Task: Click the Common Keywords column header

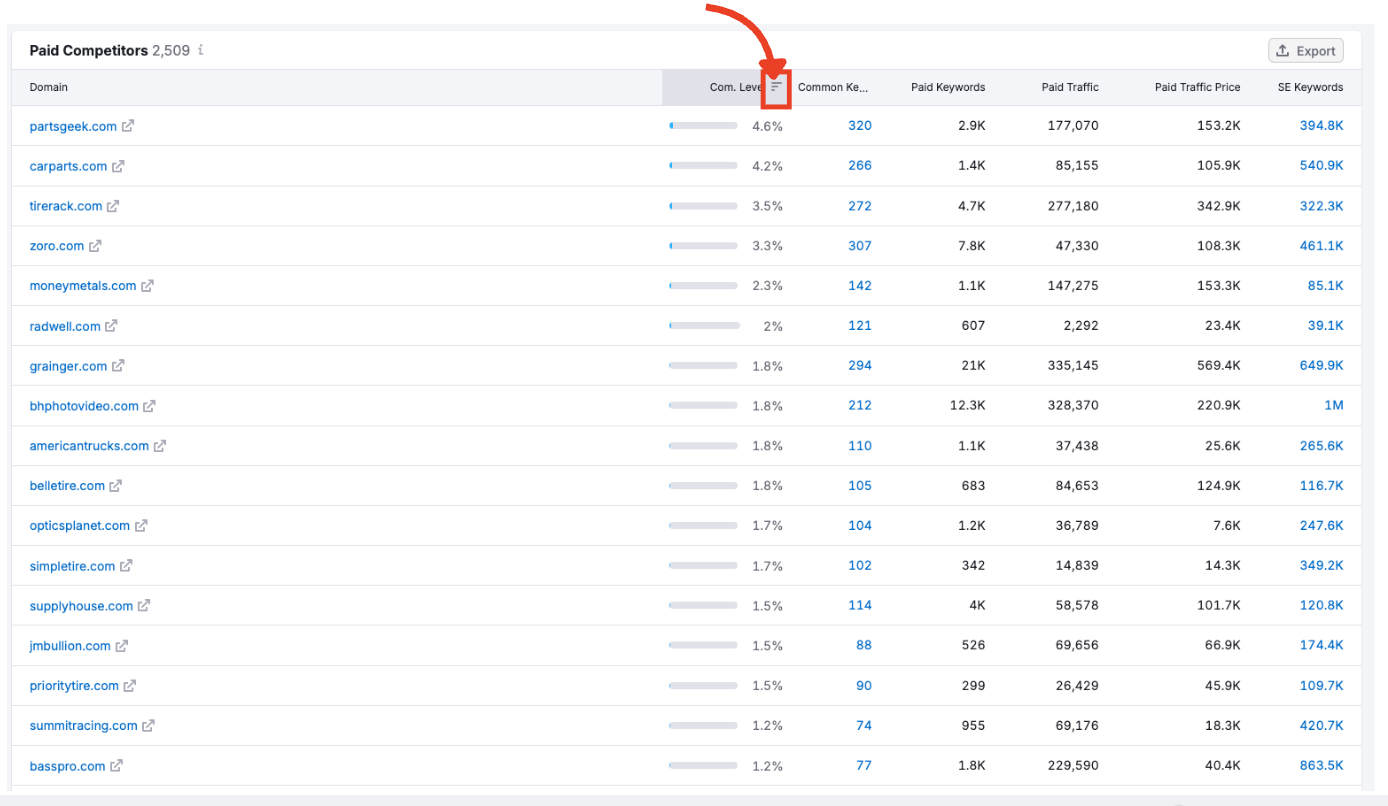Action: pyautogui.click(x=832, y=88)
